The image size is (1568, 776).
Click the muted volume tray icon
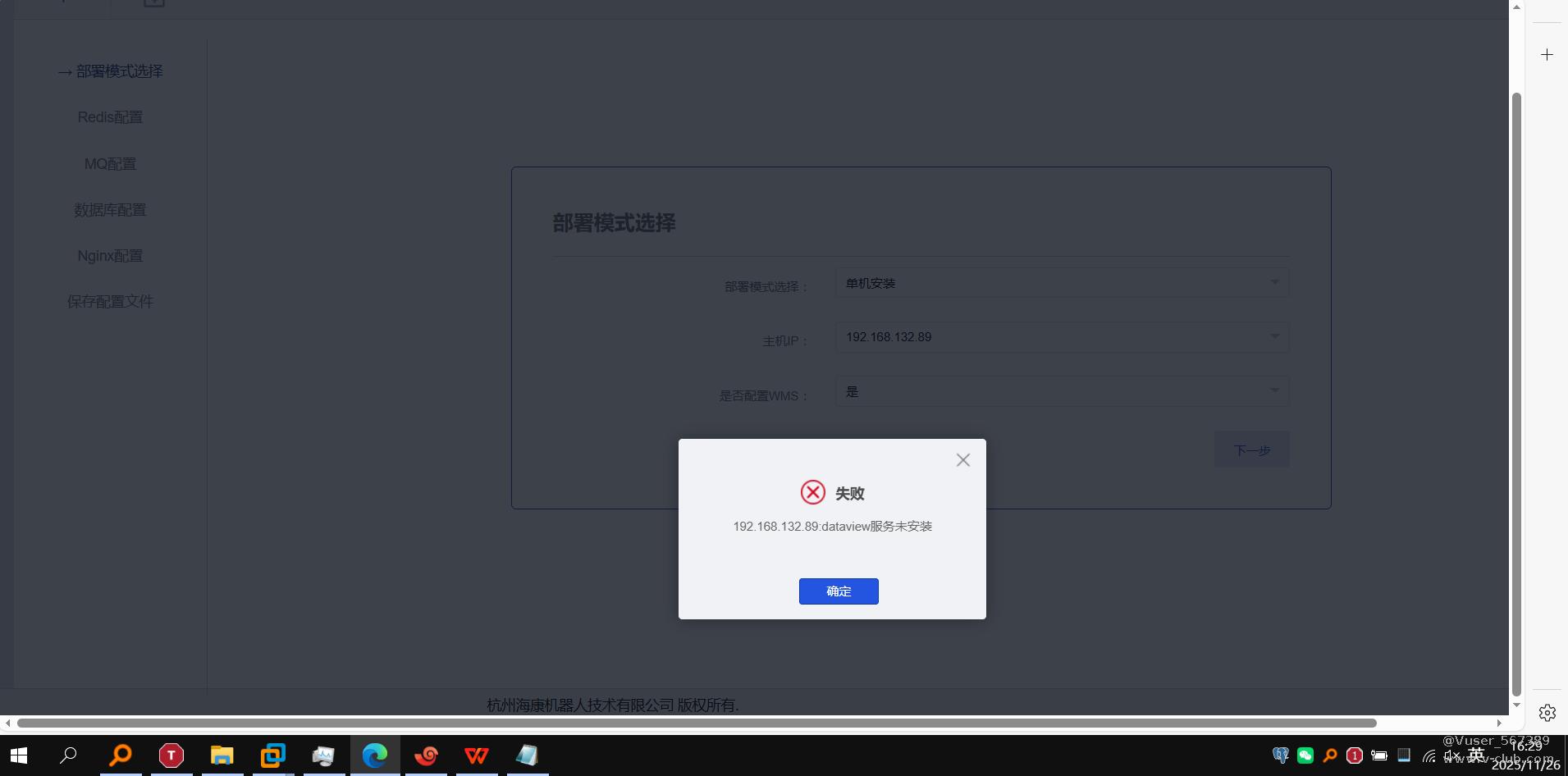click(1452, 755)
